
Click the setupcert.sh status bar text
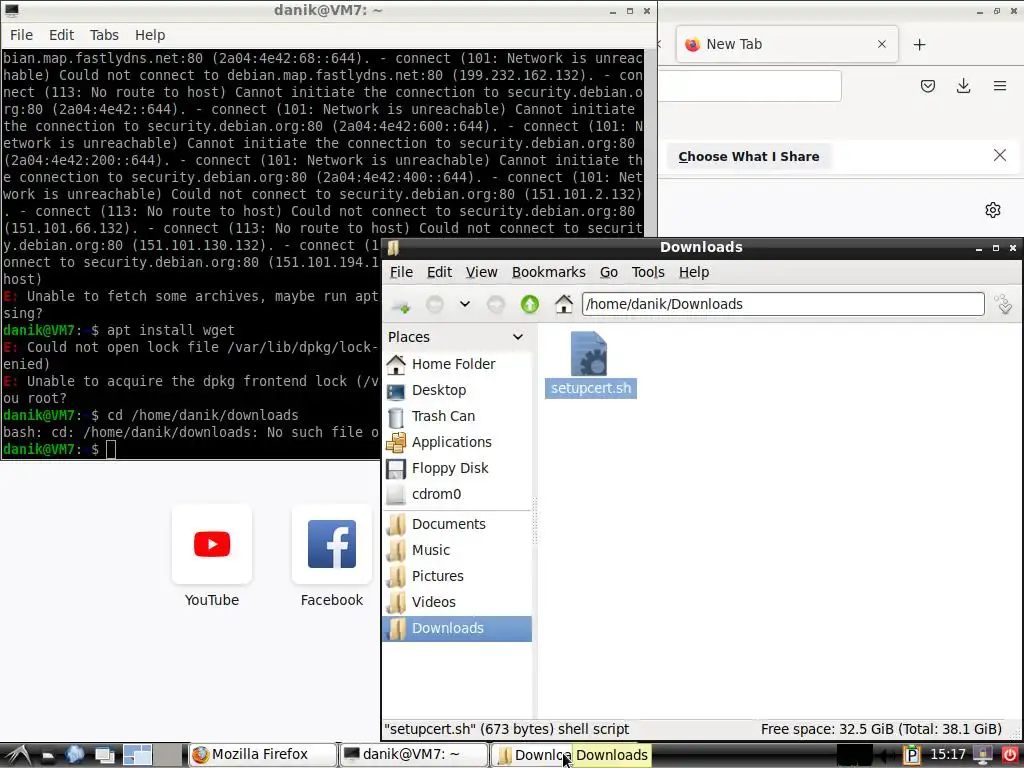[506, 729]
